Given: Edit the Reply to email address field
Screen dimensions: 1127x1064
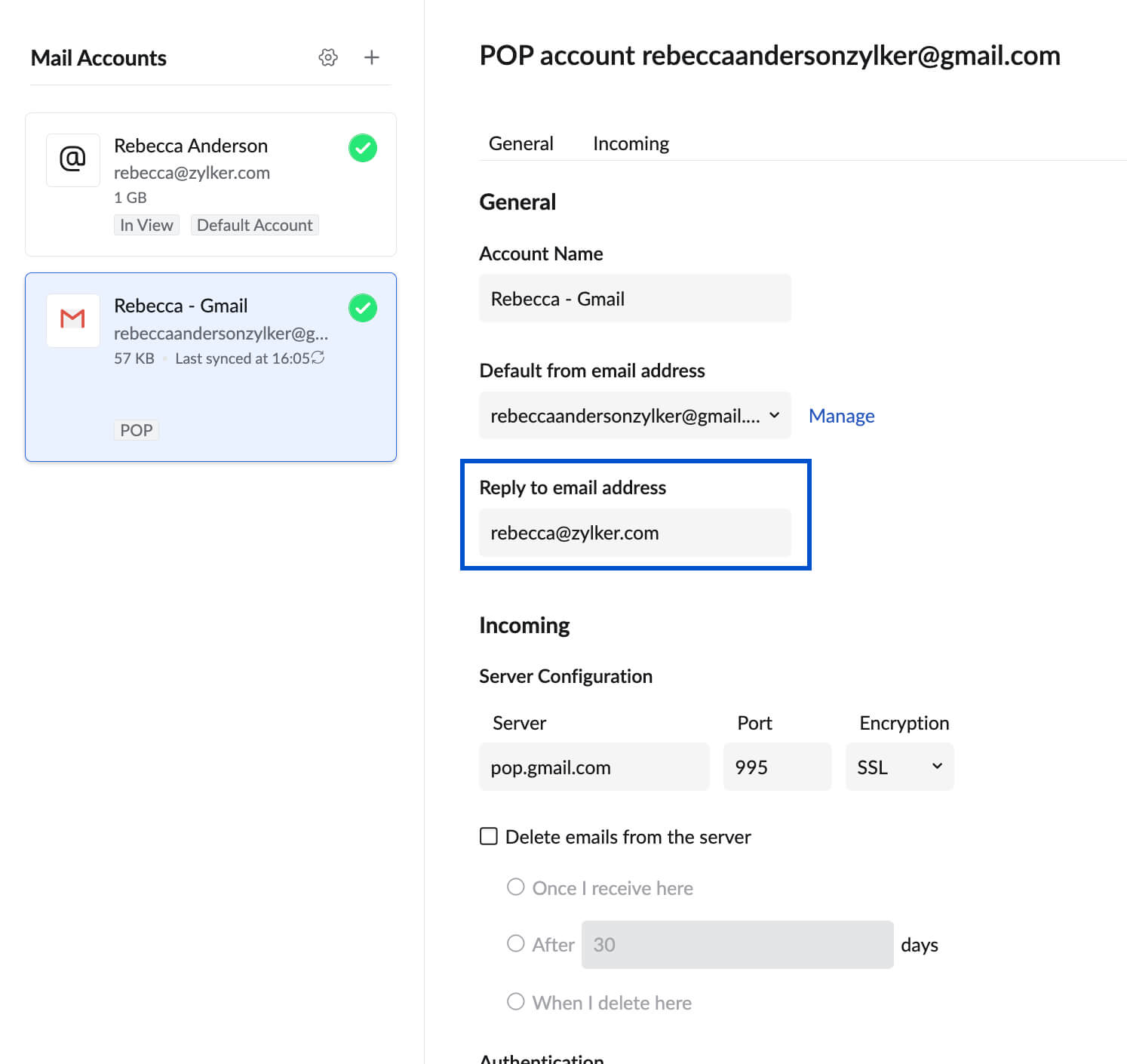Looking at the screenshot, I should pyautogui.click(x=634, y=533).
